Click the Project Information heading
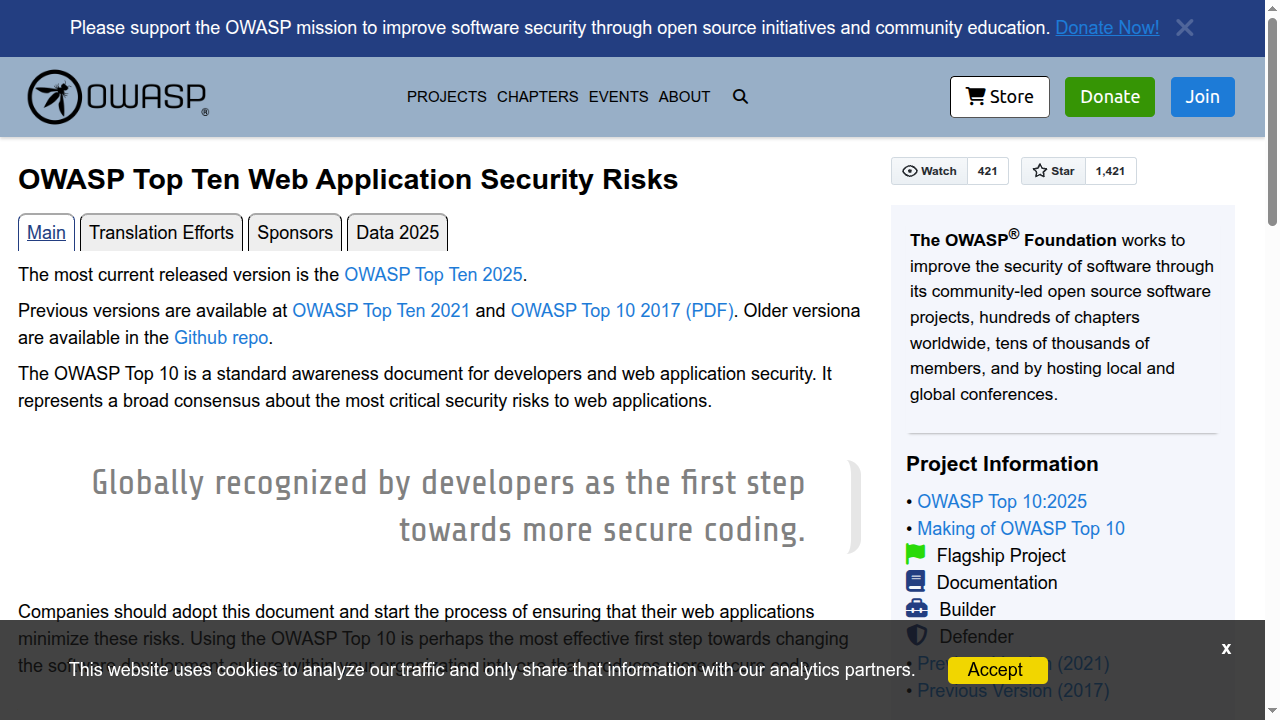 coord(1002,464)
